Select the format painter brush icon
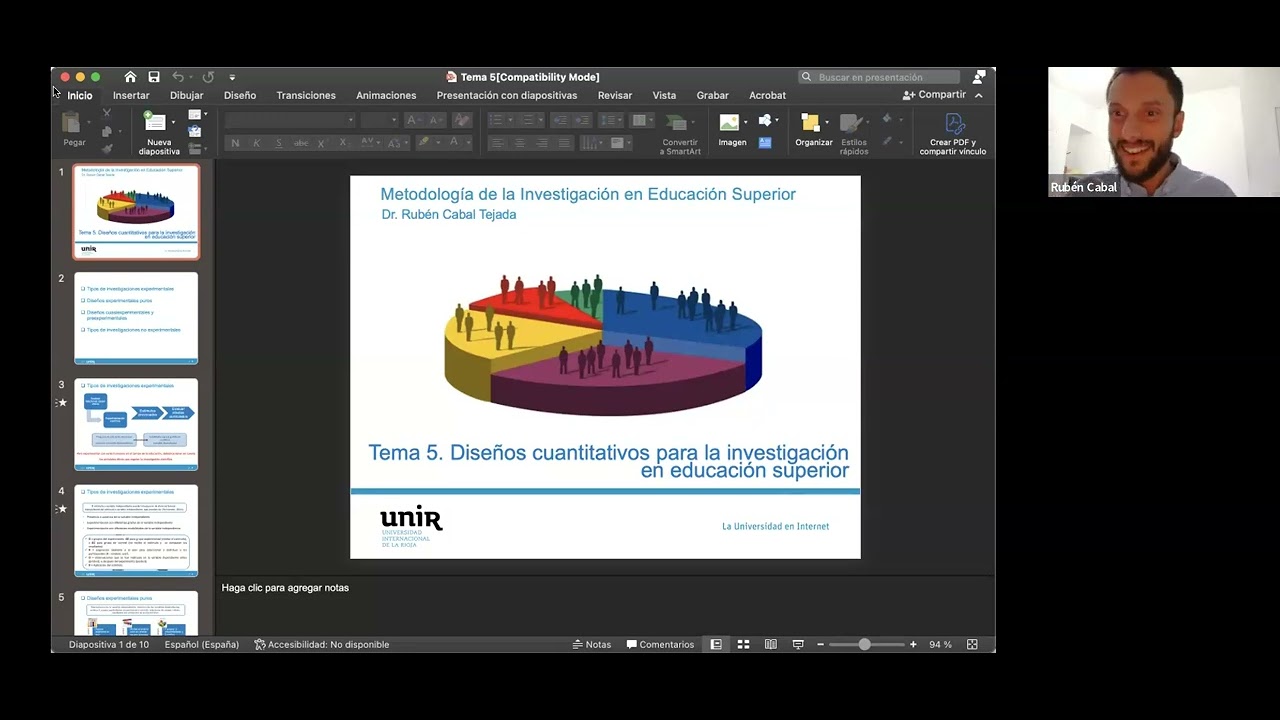 point(107,148)
